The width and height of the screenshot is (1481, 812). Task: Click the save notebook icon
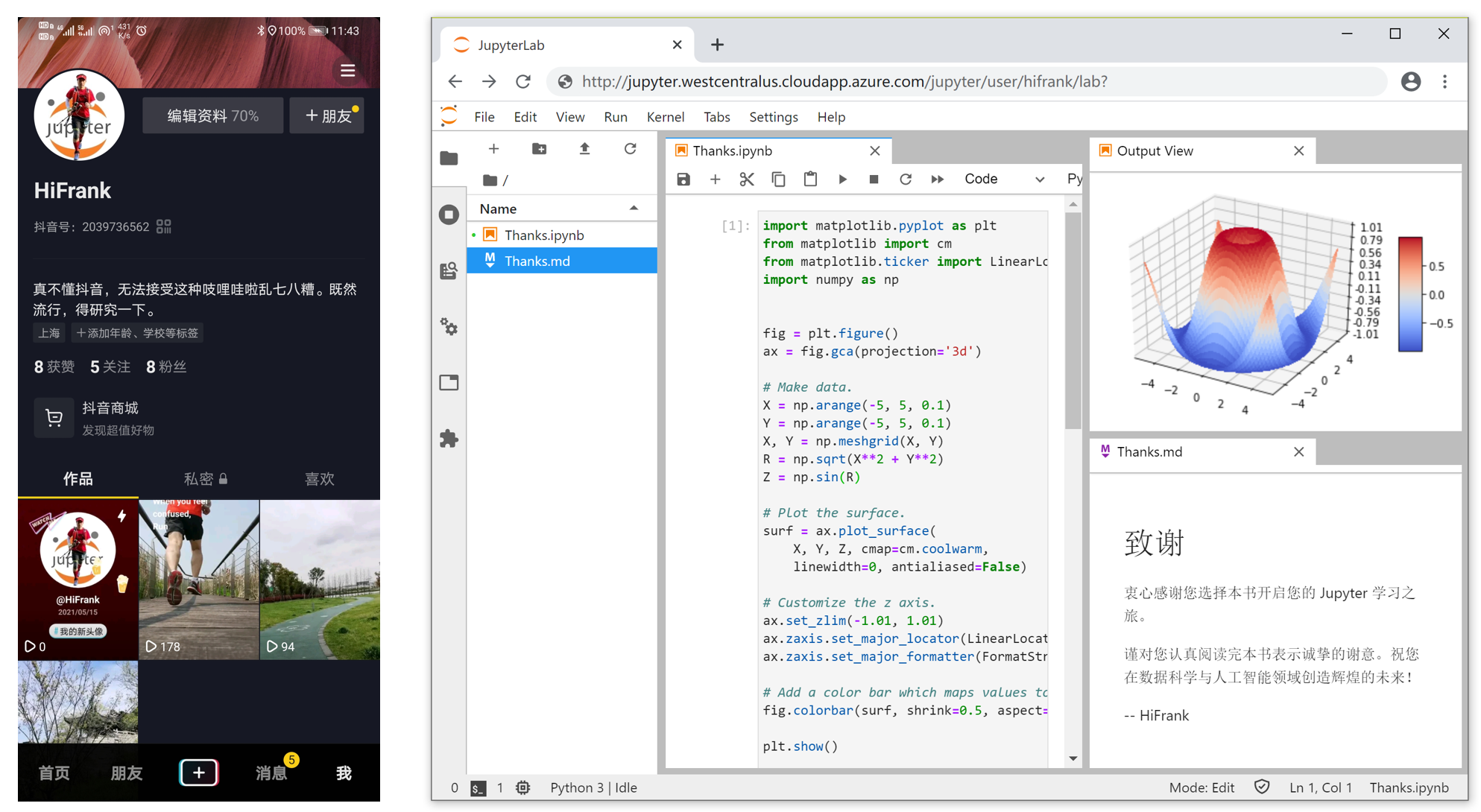(x=683, y=180)
